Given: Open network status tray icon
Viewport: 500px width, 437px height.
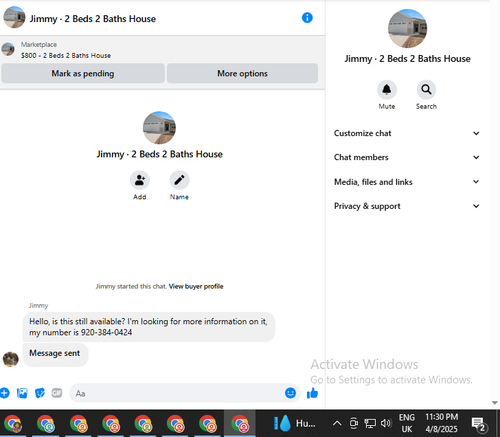Looking at the screenshot, I should point(370,423).
